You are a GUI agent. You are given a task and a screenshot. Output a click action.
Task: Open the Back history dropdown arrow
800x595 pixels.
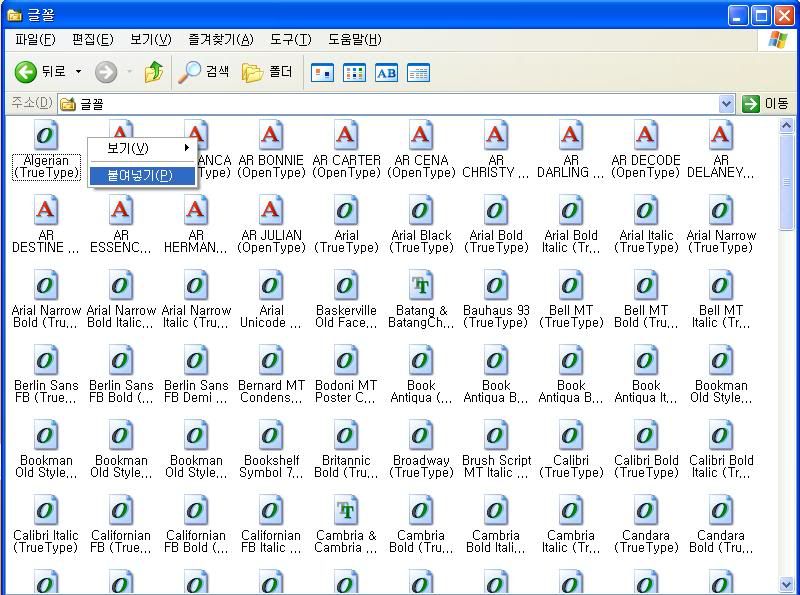[x=79, y=72]
